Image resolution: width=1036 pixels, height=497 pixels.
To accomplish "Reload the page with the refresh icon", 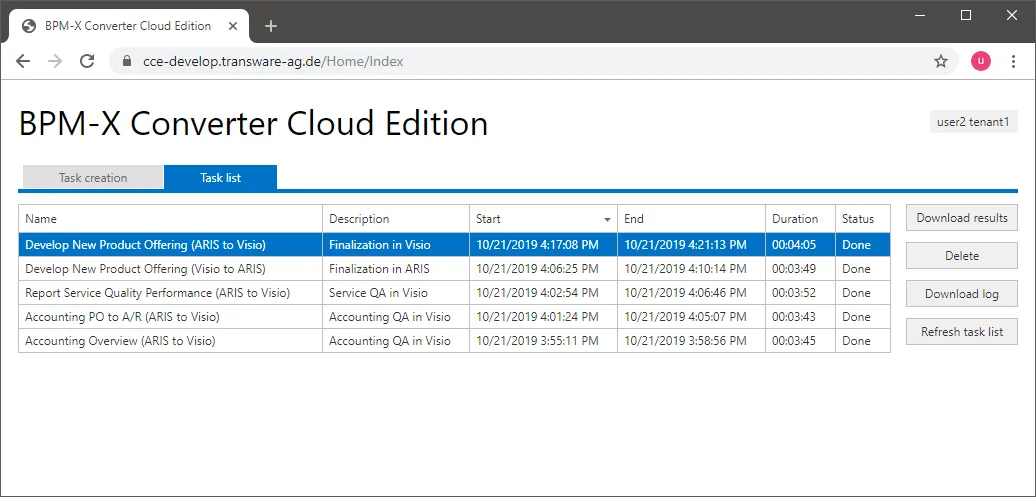I will 87,61.
